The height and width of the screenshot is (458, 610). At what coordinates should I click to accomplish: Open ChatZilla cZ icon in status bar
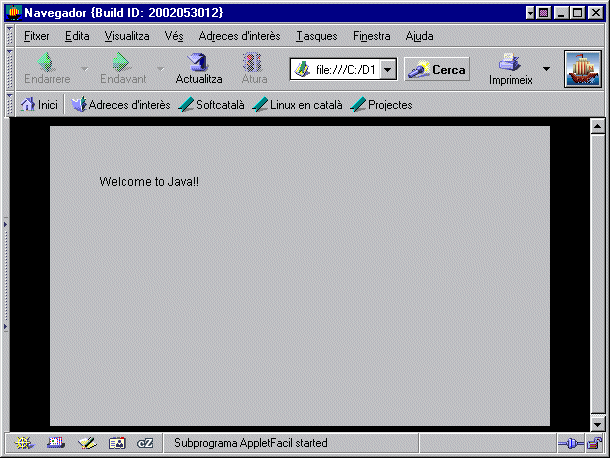(145, 443)
